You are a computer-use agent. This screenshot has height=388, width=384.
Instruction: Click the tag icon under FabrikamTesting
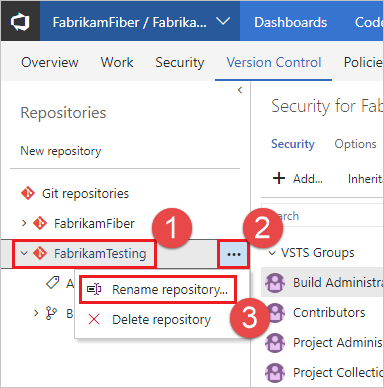click(x=52, y=283)
